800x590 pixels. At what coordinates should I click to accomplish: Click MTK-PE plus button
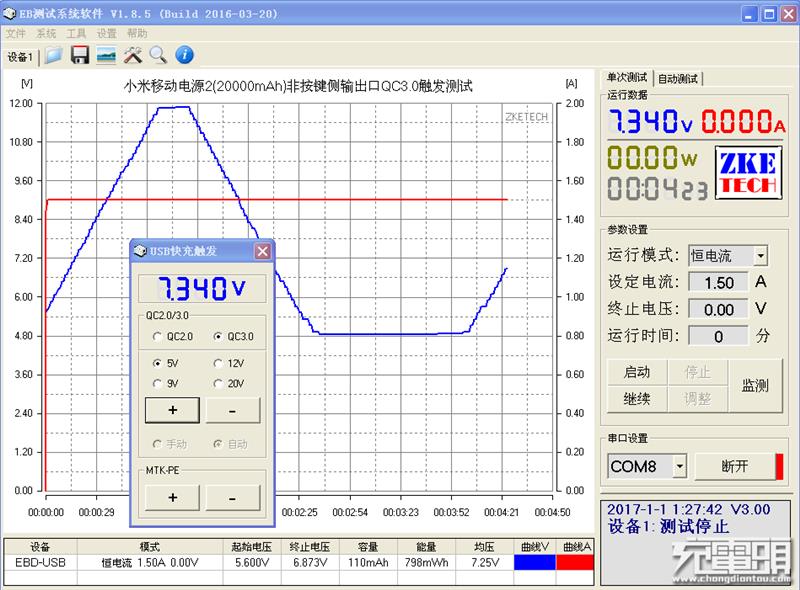(172, 498)
